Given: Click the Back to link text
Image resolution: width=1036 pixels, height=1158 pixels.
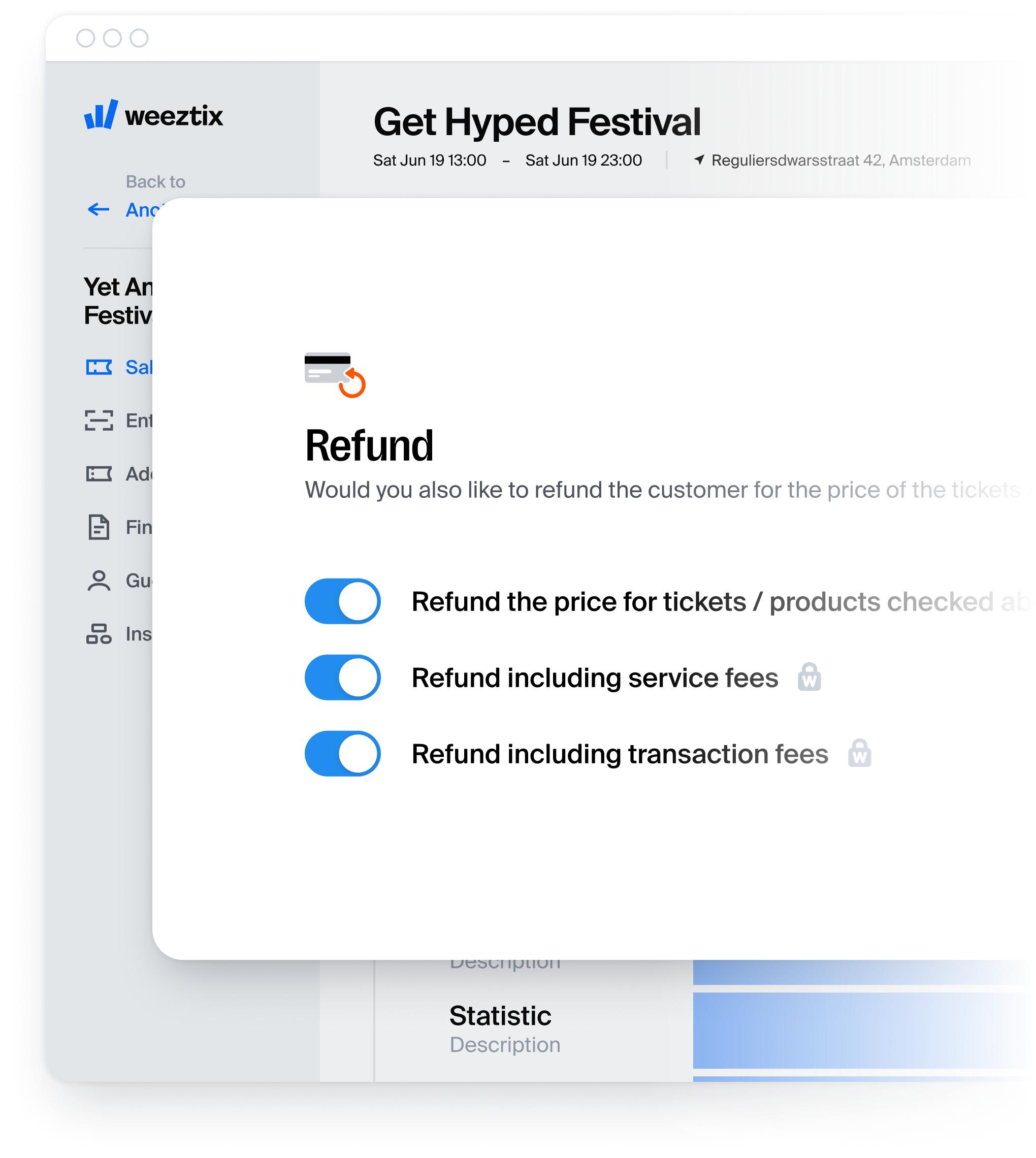Looking at the screenshot, I should (x=155, y=182).
